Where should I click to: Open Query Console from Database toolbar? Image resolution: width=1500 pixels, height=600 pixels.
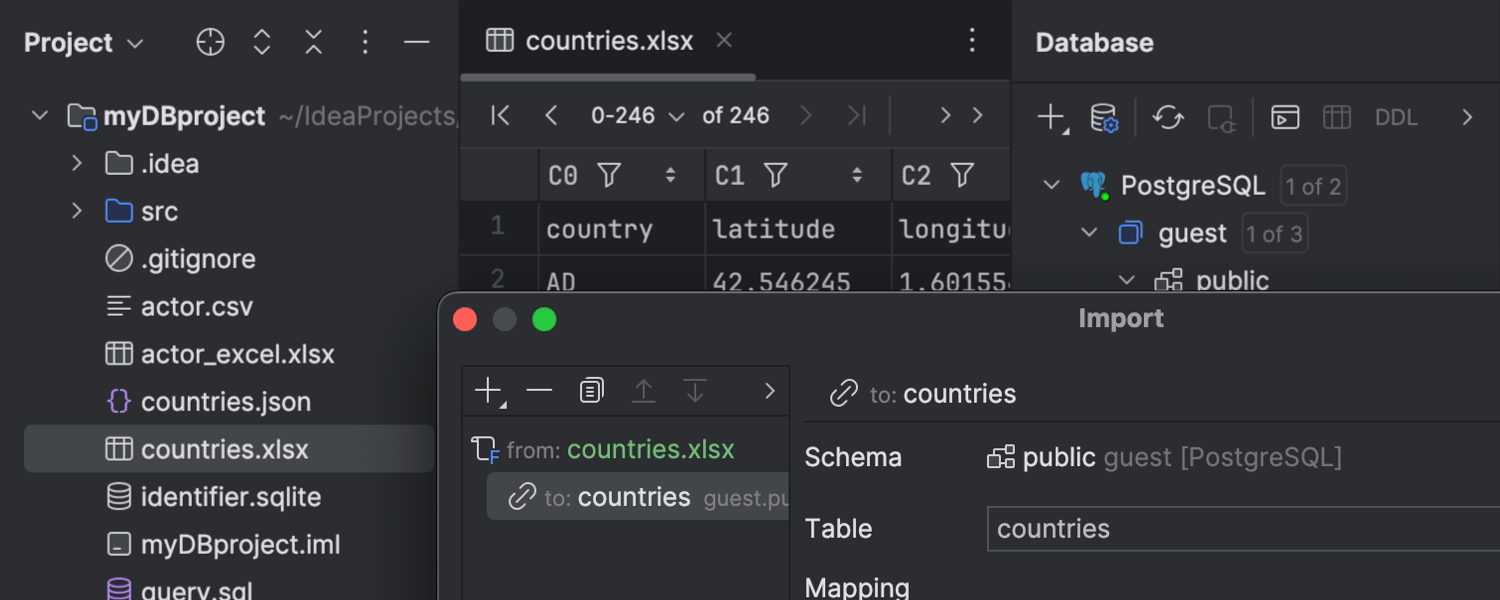click(1285, 118)
